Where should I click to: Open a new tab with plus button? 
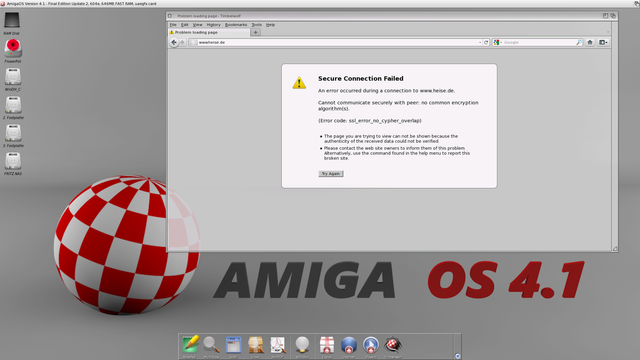(x=256, y=32)
